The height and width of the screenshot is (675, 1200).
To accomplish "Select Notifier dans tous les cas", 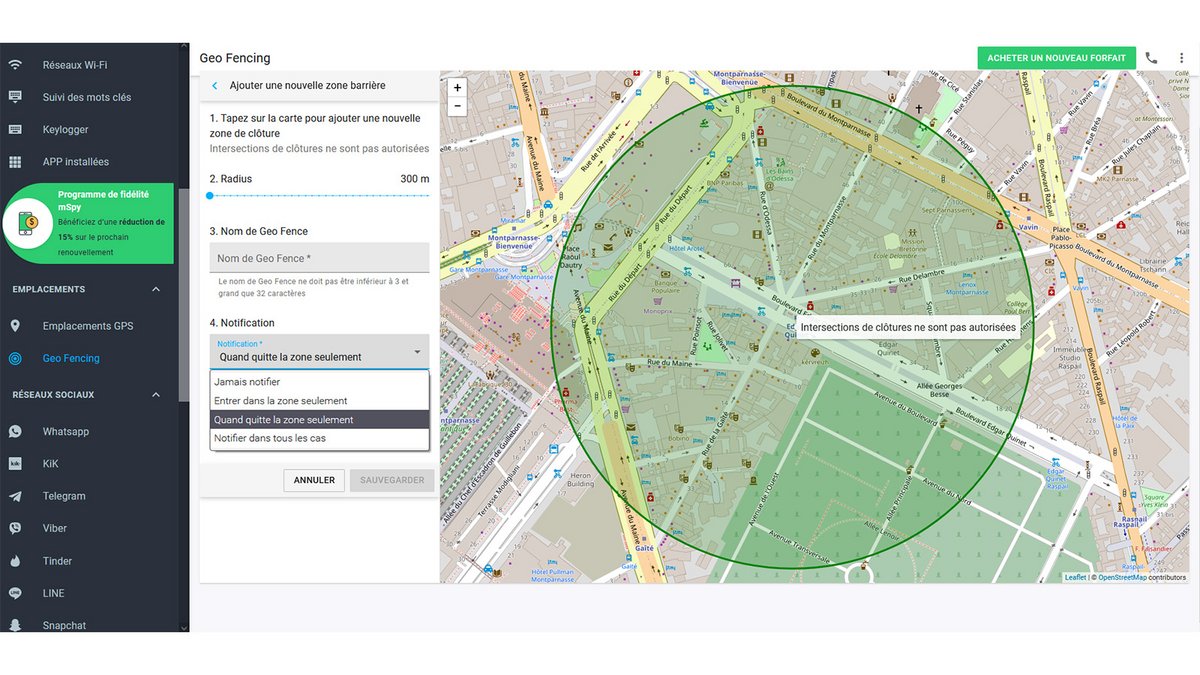I will tap(320, 438).
